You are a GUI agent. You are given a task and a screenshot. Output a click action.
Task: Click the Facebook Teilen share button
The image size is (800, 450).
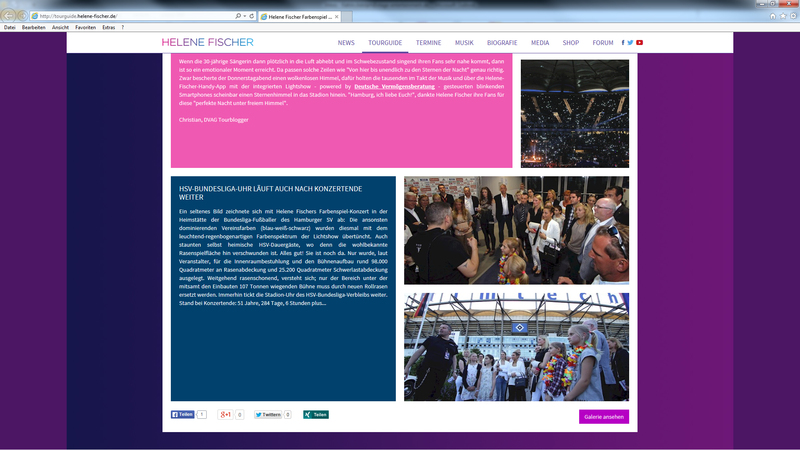coord(182,414)
